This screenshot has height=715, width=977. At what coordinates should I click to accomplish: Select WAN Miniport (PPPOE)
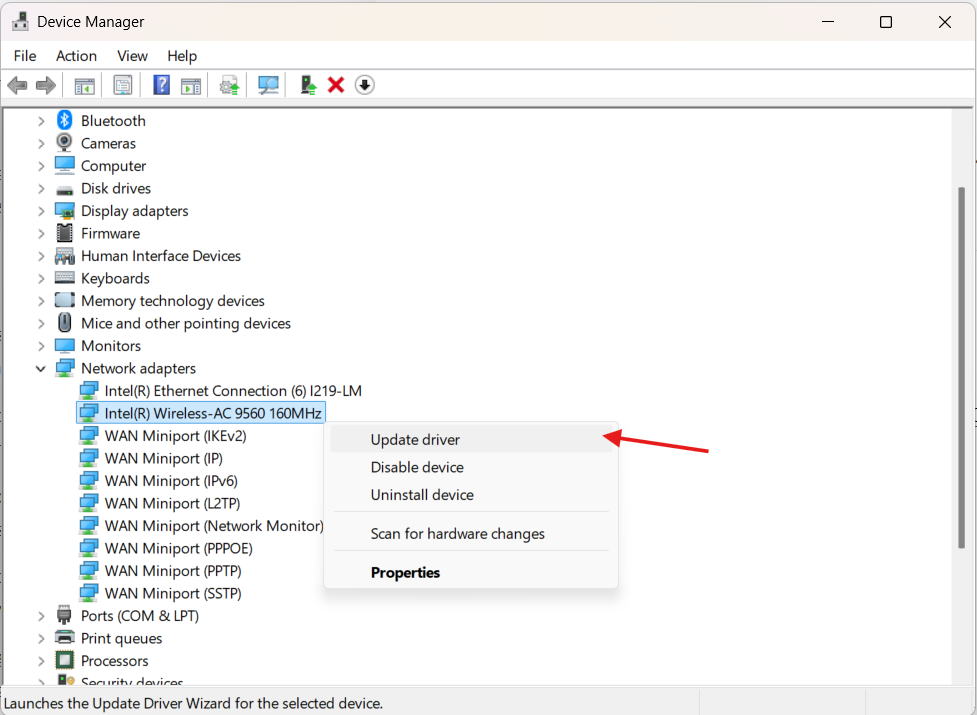(178, 547)
